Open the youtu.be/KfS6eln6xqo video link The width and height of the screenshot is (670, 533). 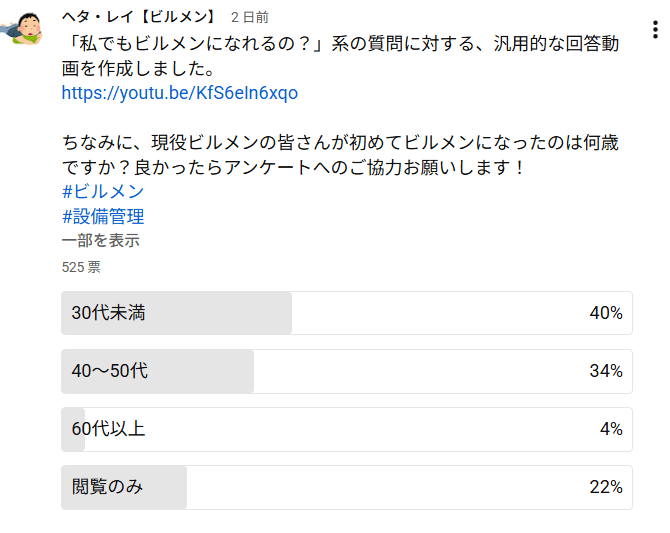click(180, 93)
